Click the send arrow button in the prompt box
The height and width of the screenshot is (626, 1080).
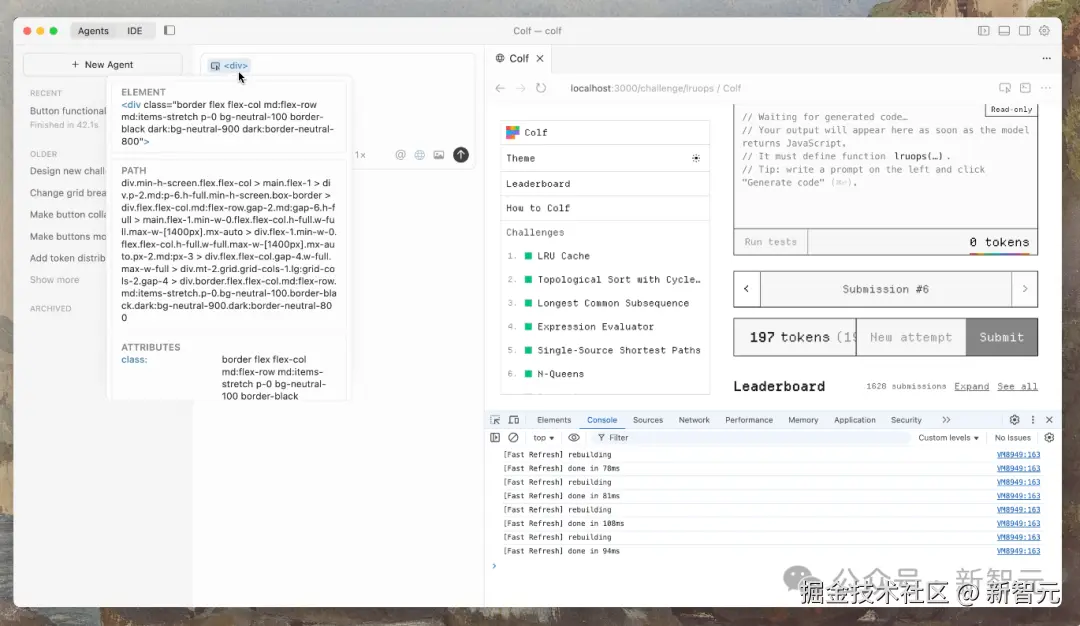pyautogui.click(x=461, y=155)
